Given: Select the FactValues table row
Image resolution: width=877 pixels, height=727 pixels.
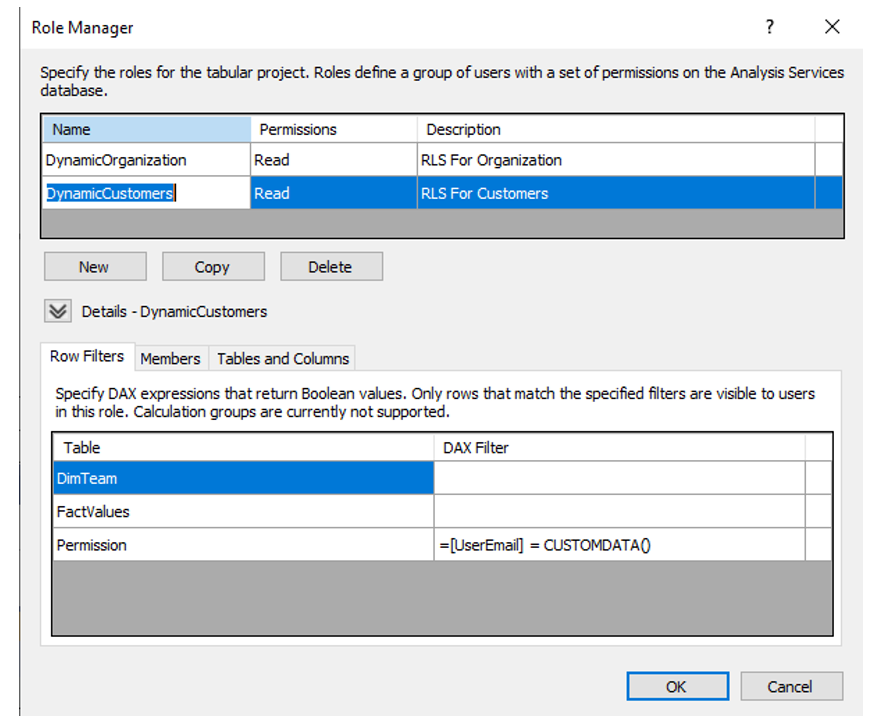Looking at the screenshot, I should click(243, 512).
